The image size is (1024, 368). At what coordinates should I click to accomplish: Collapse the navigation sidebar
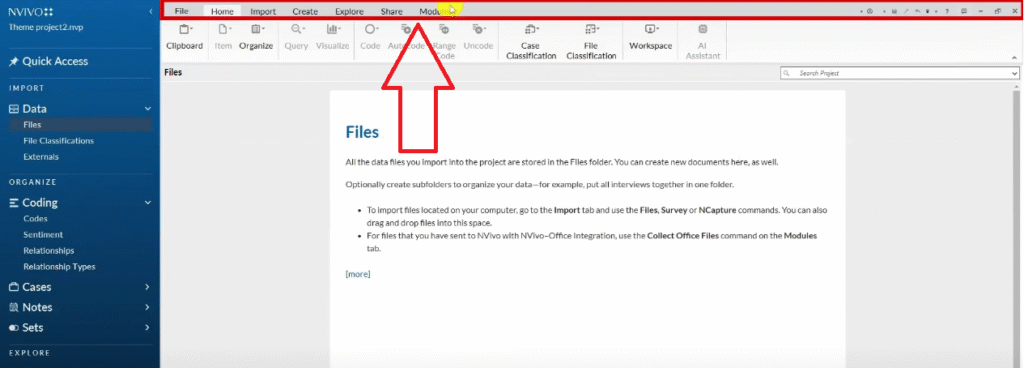coord(151,11)
